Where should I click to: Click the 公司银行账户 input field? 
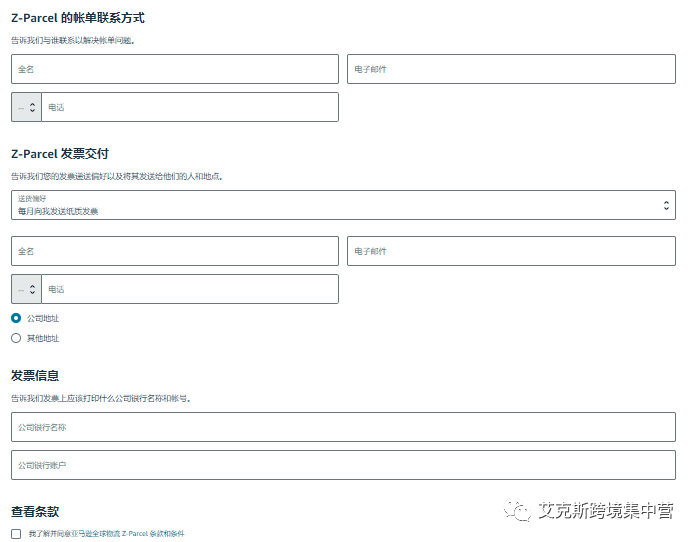[344, 465]
